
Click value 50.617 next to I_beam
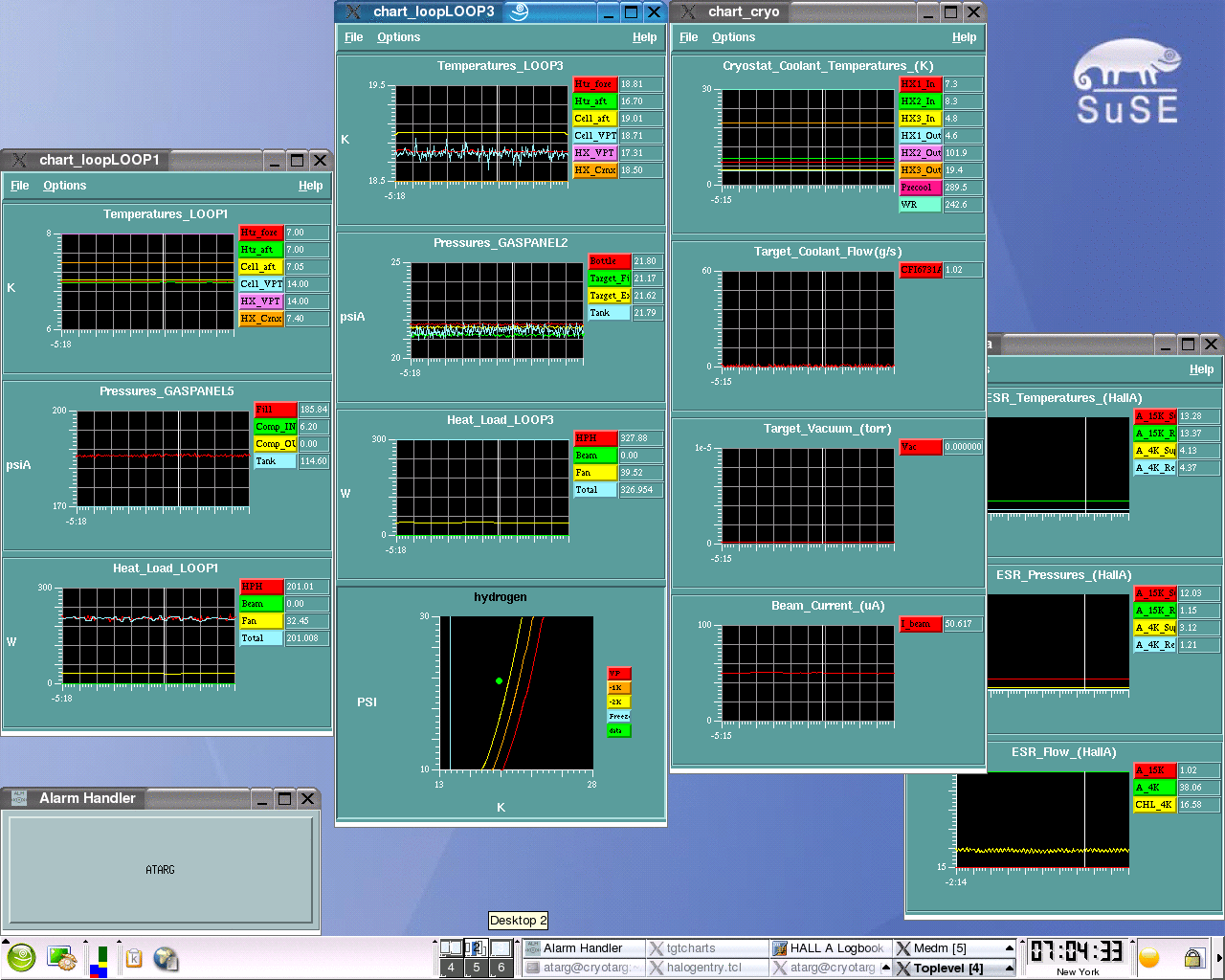tap(963, 624)
